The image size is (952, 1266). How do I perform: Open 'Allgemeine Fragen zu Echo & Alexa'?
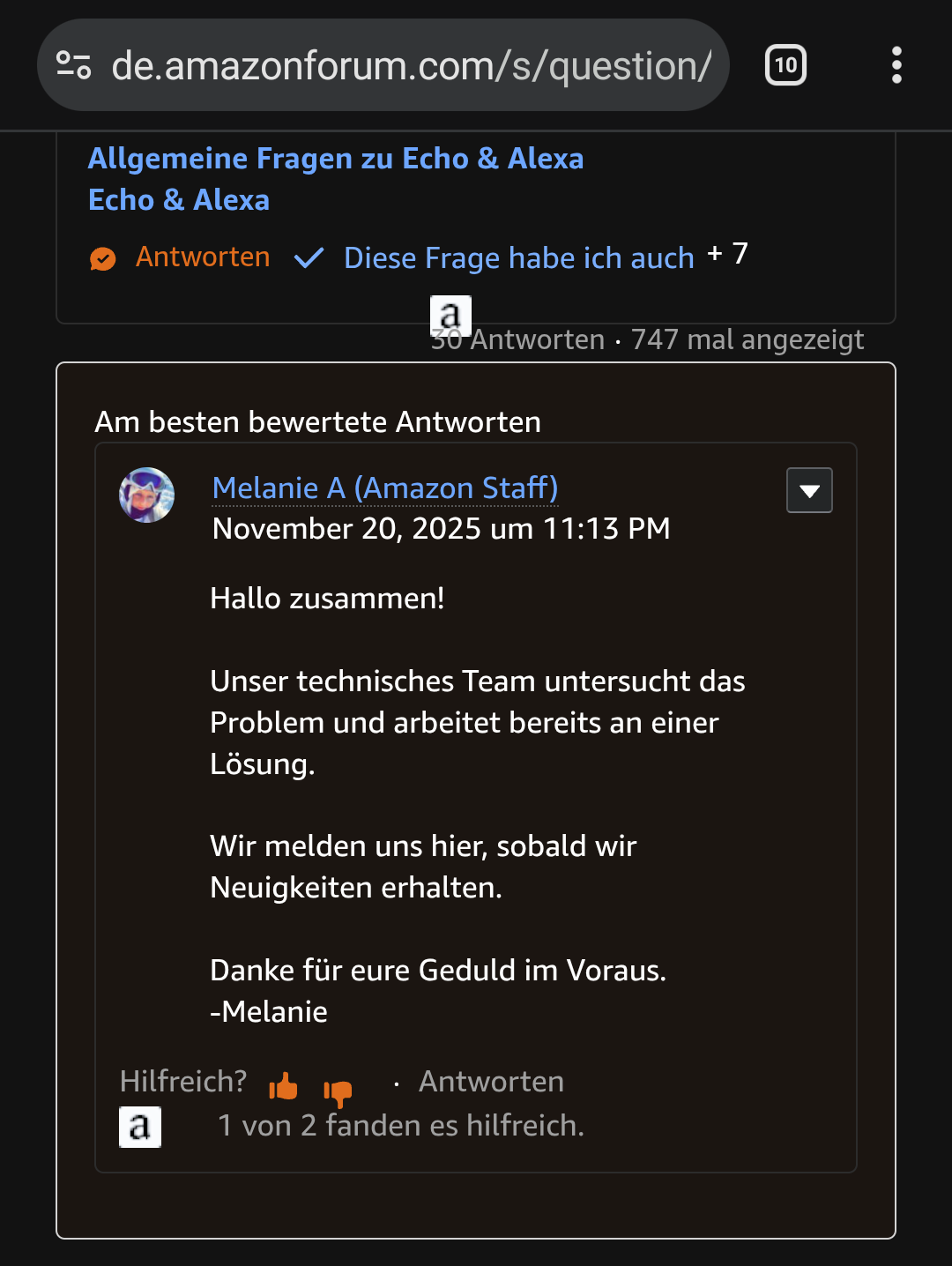coord(335,158)
